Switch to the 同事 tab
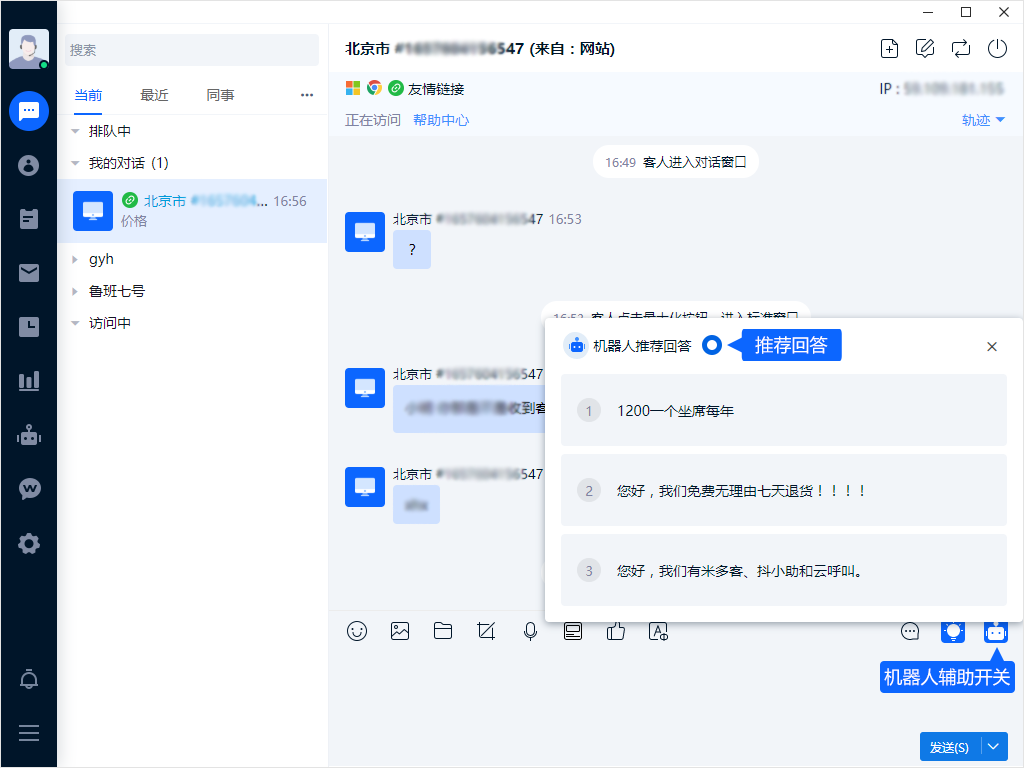Image resolution: width=1024 pixels, height=768 pixels. [x=220, y=95]
